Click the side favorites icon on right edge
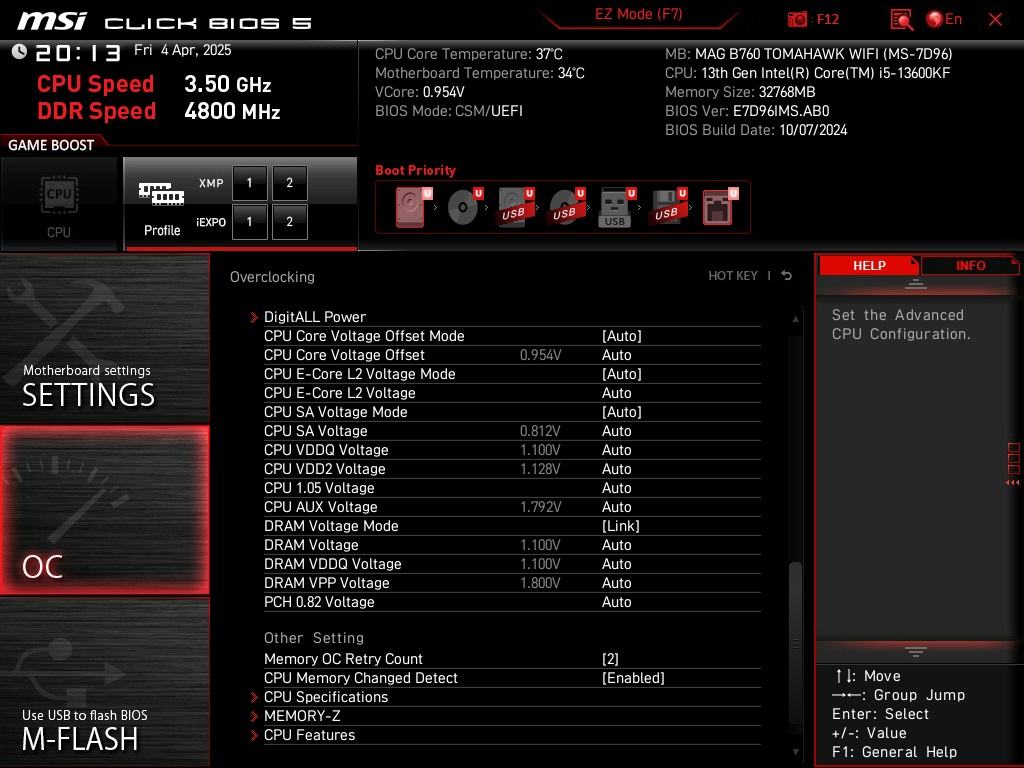The width and height of the screenshot is (1024, 768). [1013, 465]
